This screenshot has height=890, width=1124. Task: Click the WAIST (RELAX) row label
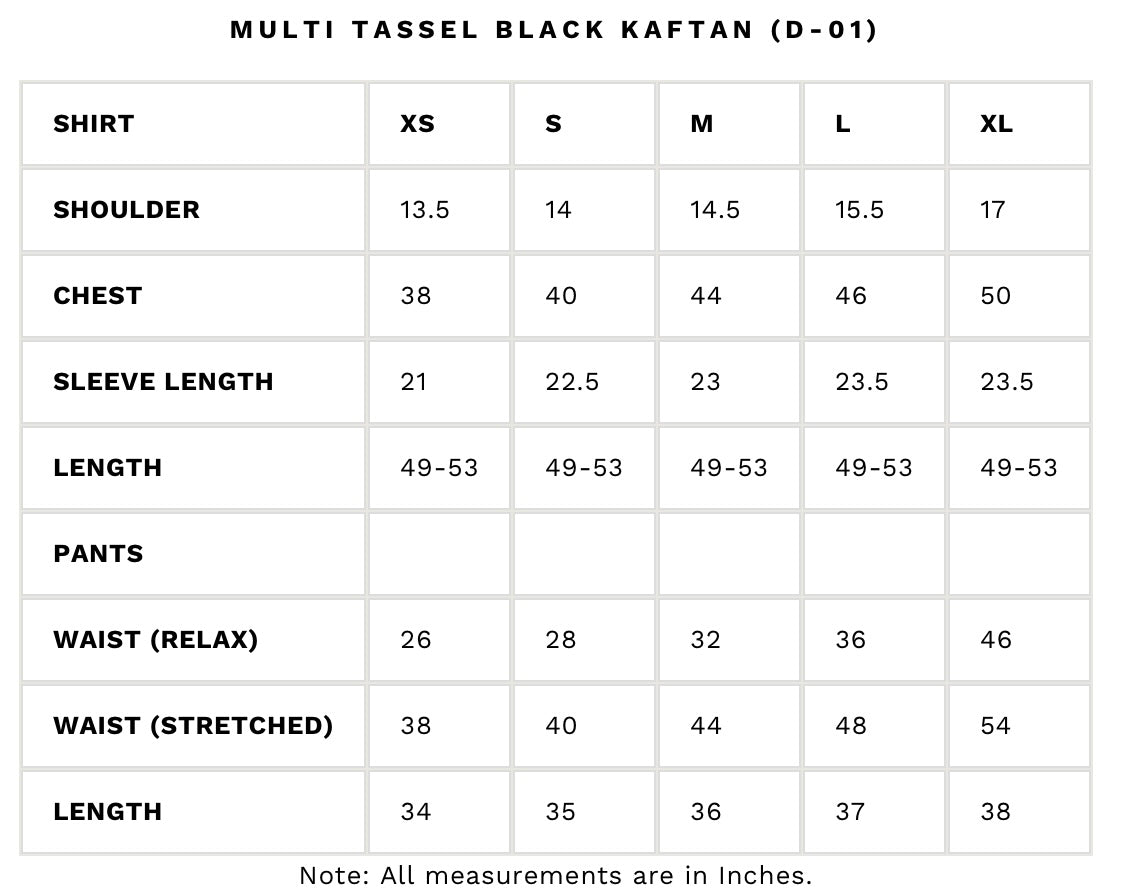tap(156, 640)
